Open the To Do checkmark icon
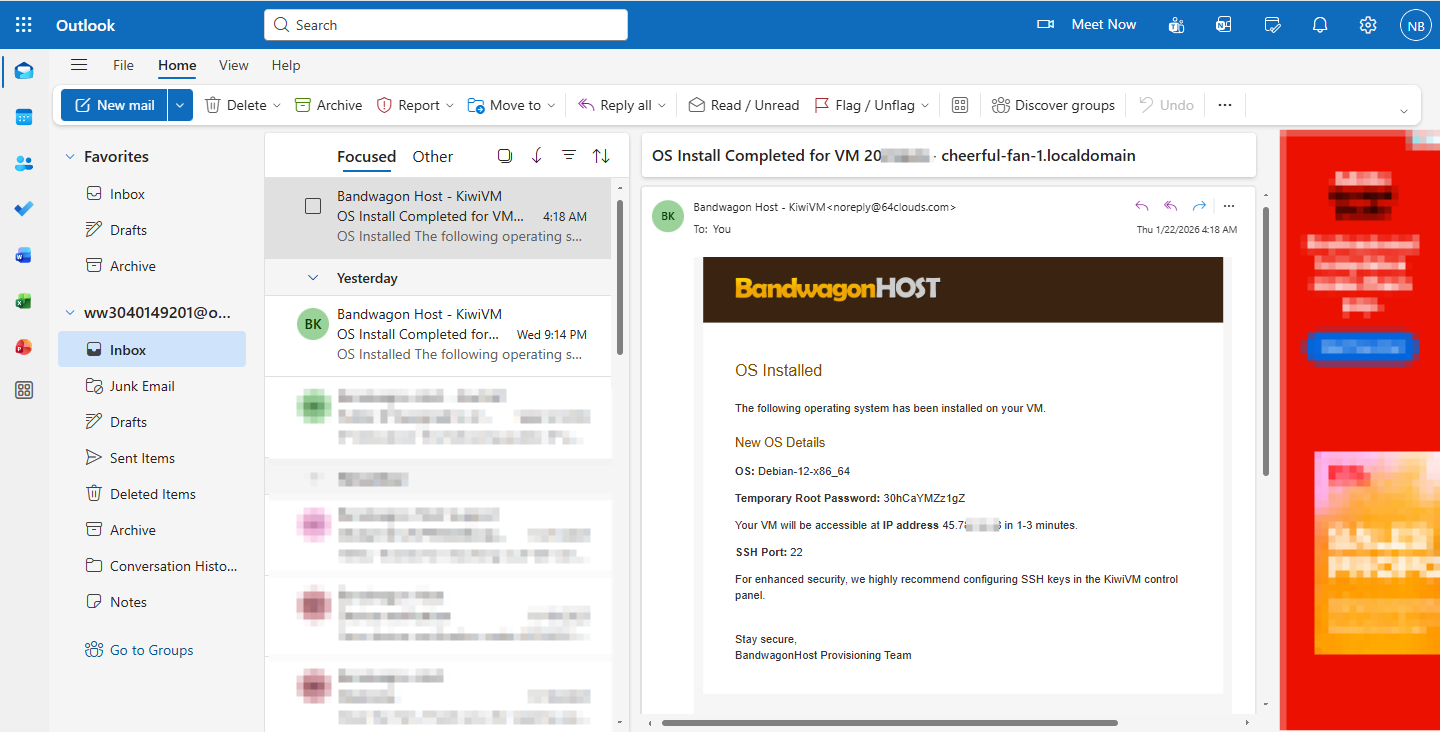Image resolution: width=1440 pixels, height=732 pixels. pyautogui.click(x=24, y=209)
